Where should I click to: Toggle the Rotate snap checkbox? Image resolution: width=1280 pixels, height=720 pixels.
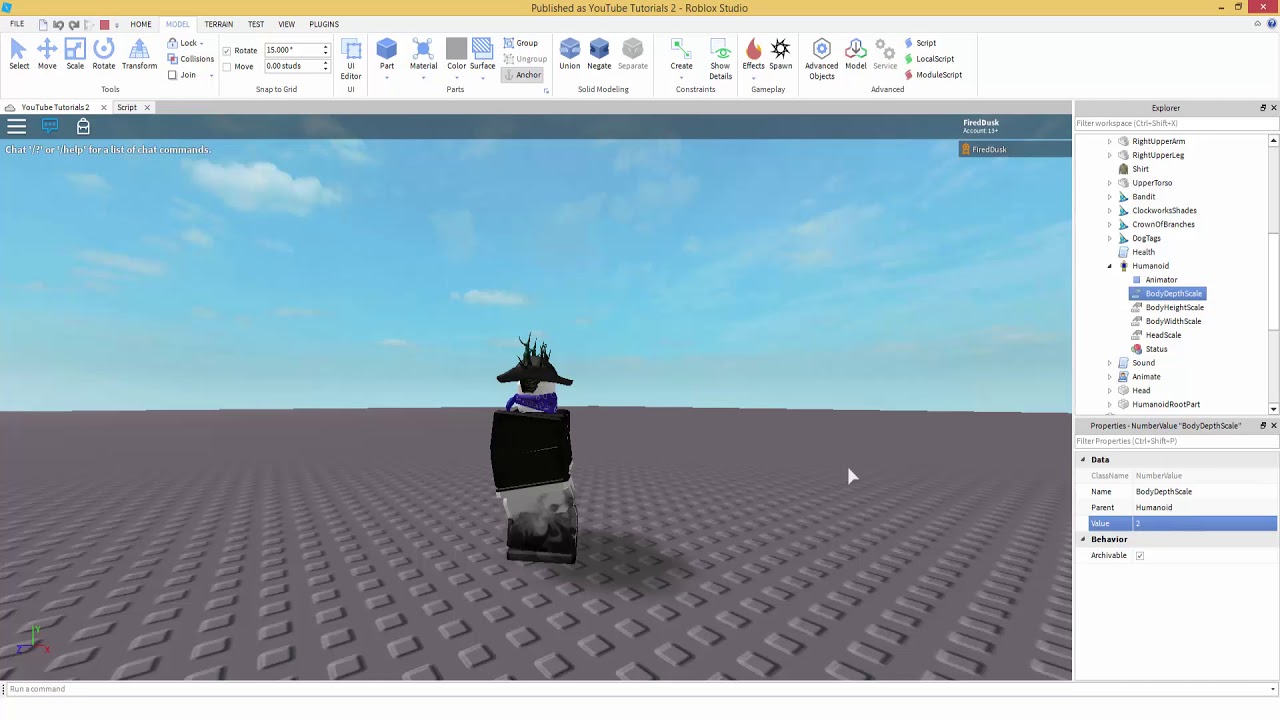click(x=227, y=51)
